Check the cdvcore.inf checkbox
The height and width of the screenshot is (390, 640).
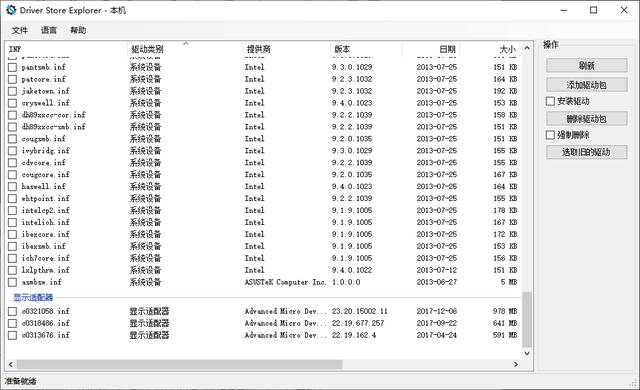tap(13, 163)
